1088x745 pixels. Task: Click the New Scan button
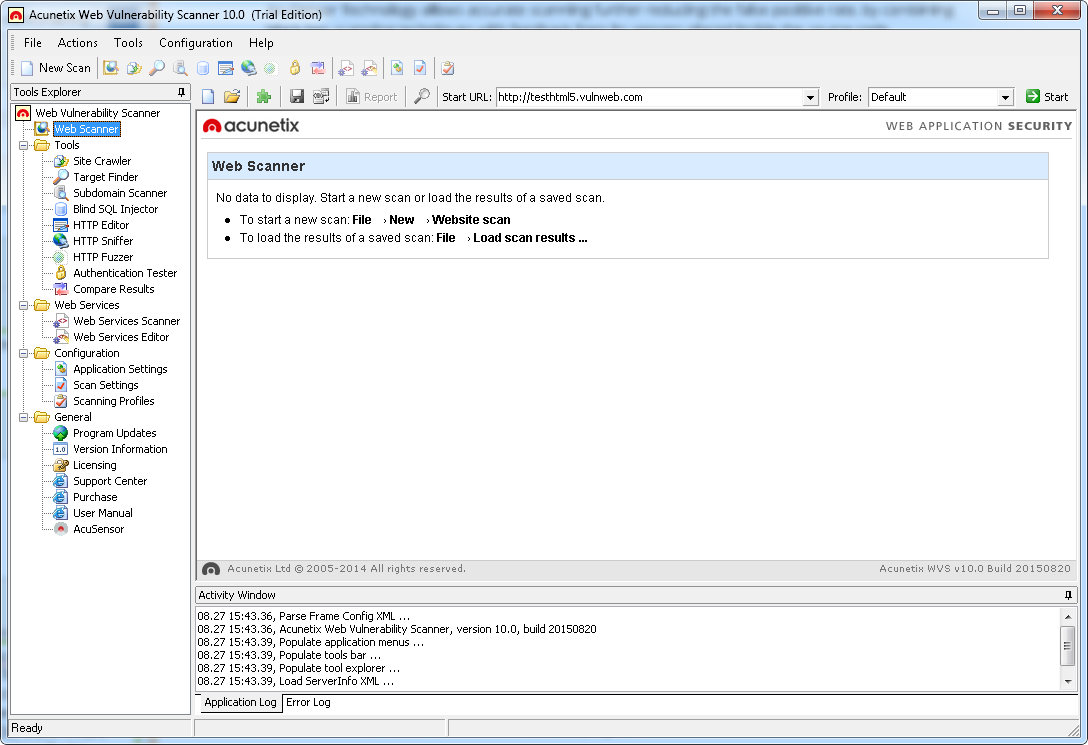pyautogui.click(x=54, y=67)
